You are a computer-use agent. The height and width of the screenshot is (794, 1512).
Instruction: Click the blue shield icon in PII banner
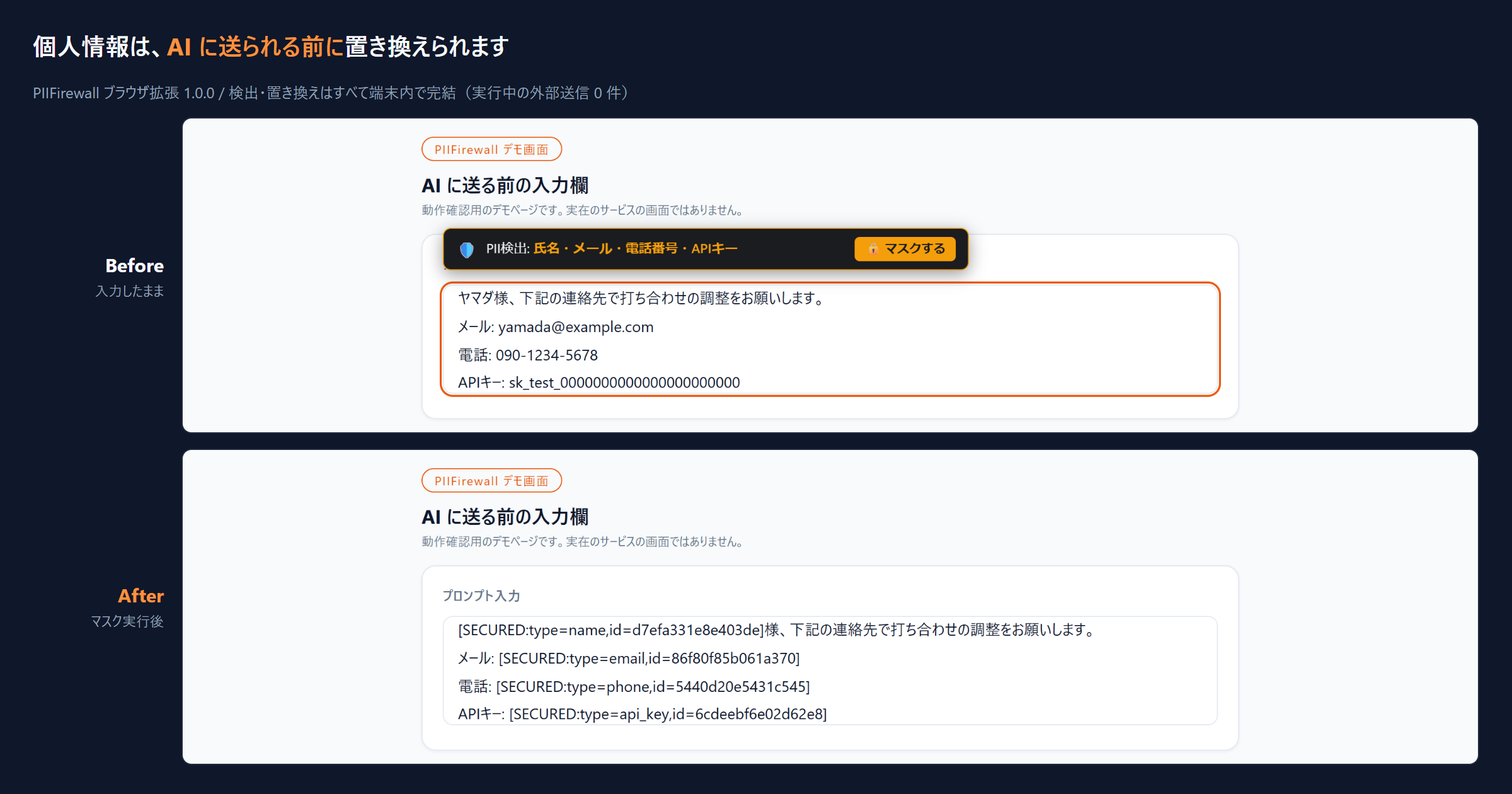coord(467,250)
